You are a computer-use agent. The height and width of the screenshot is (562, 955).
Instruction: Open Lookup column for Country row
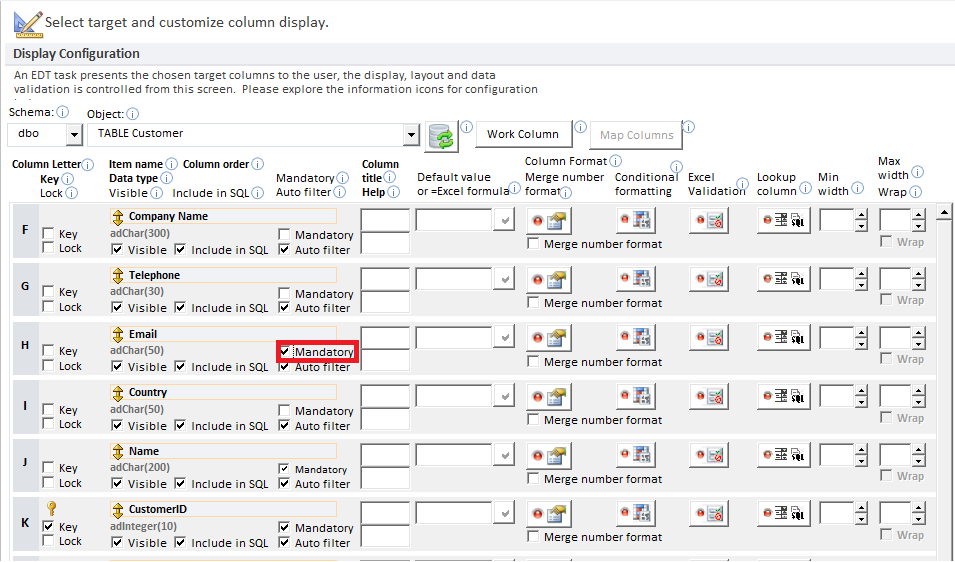(x=784, y=396)
